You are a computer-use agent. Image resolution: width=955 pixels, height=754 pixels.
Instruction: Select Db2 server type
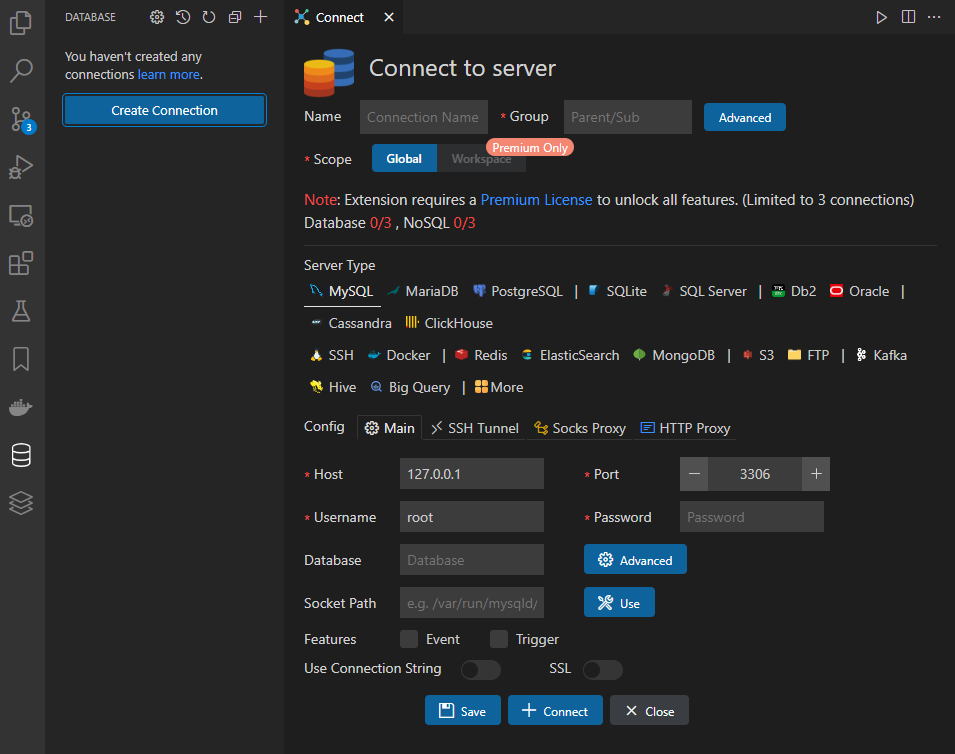pyautogui.click(x=794, y=291)
